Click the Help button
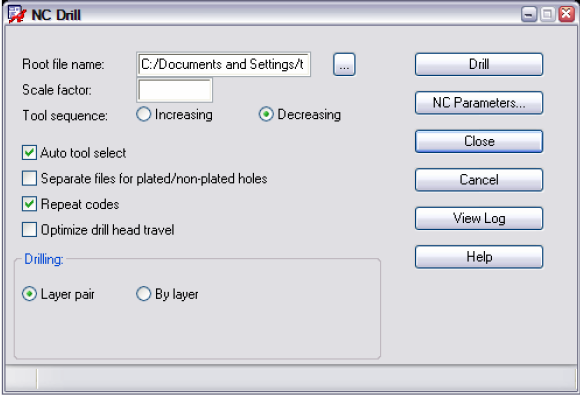Screen dimensions: 580x396 click(x=479, y=257)
